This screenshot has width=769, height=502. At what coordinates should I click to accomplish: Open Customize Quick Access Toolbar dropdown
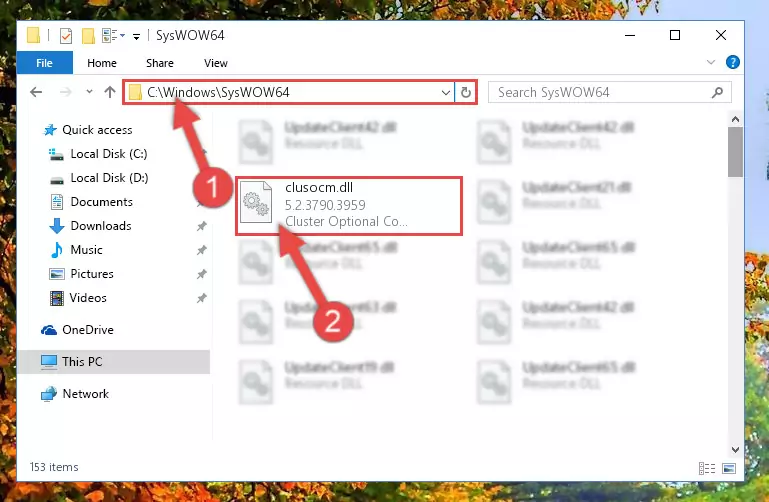click(136, 36)
